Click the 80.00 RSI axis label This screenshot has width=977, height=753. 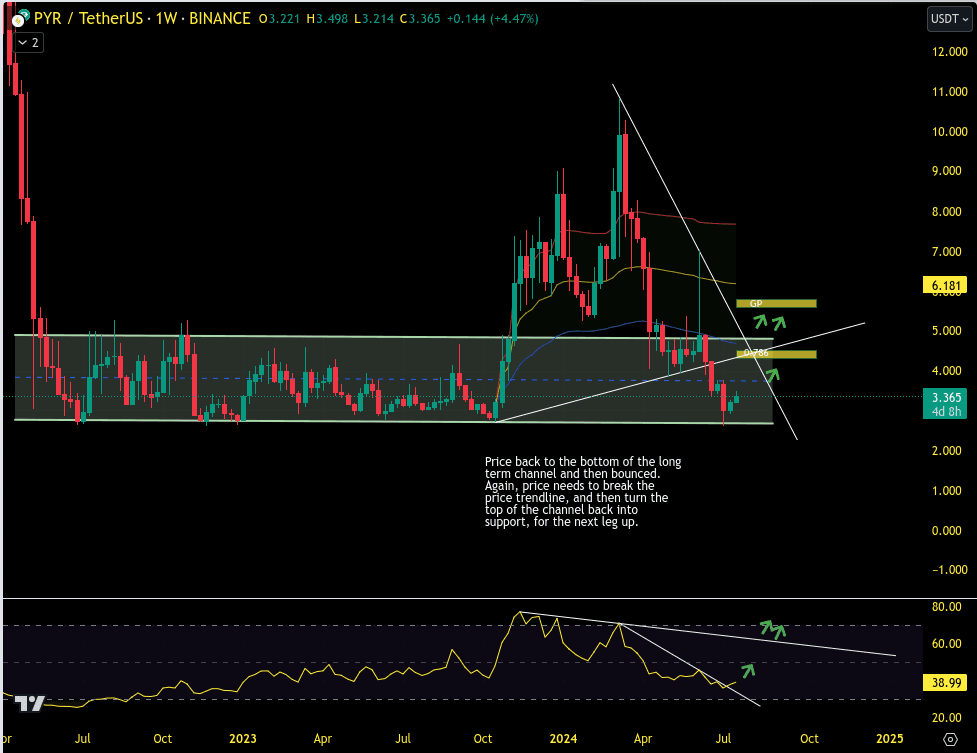point(946,607)
